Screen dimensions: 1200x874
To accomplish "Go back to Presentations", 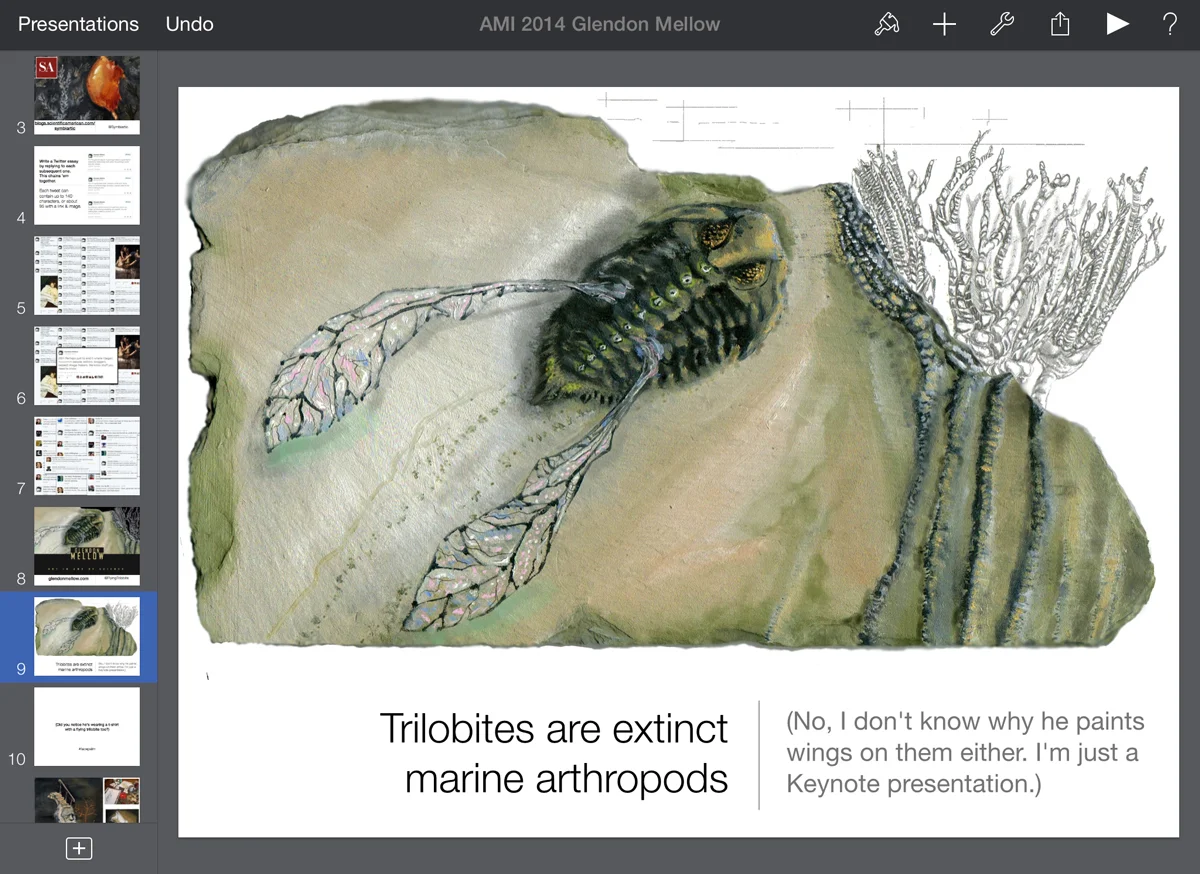I will 78,24.
